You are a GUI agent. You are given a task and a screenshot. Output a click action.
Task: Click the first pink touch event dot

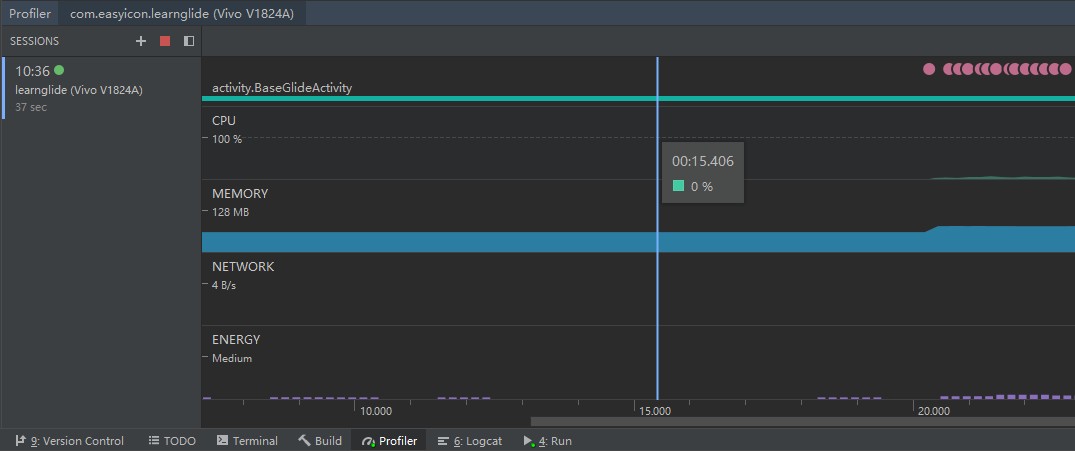[x=929, y=69]
